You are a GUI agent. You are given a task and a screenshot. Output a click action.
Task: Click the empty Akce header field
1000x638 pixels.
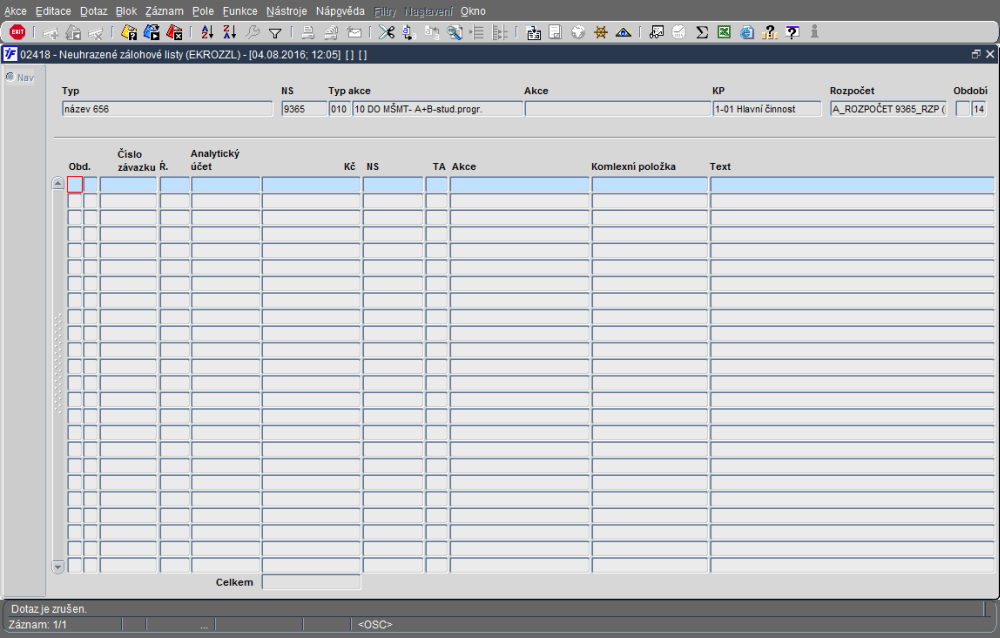click(x=617, y=109)
